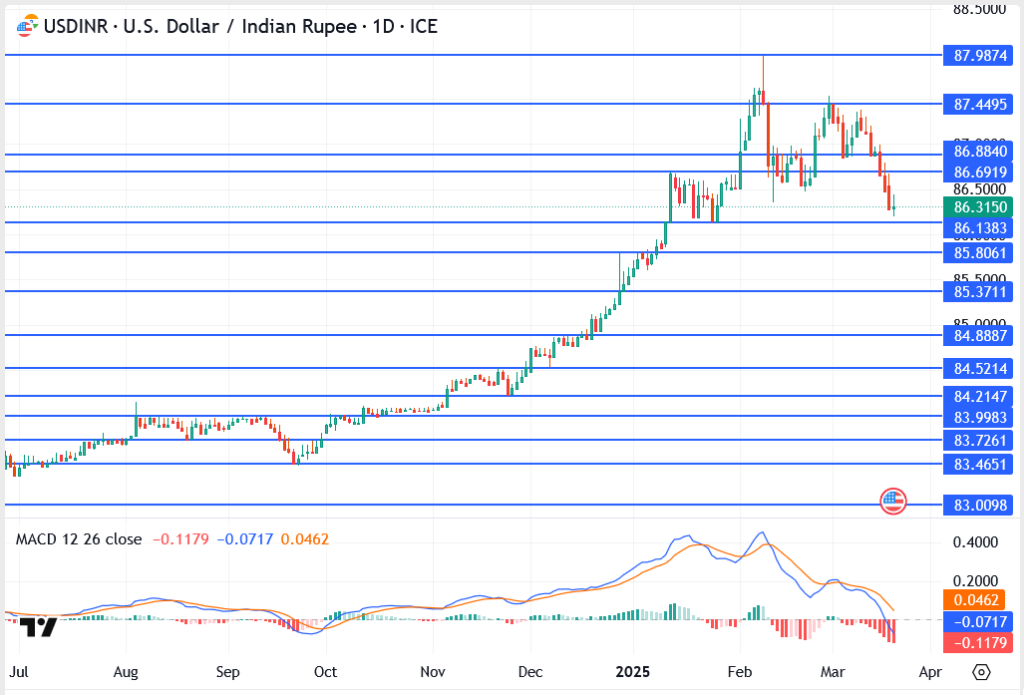Click the red -0.1179 histogram value label
The width and height of the screenshot is (1024, 695).
pos(978,642)
